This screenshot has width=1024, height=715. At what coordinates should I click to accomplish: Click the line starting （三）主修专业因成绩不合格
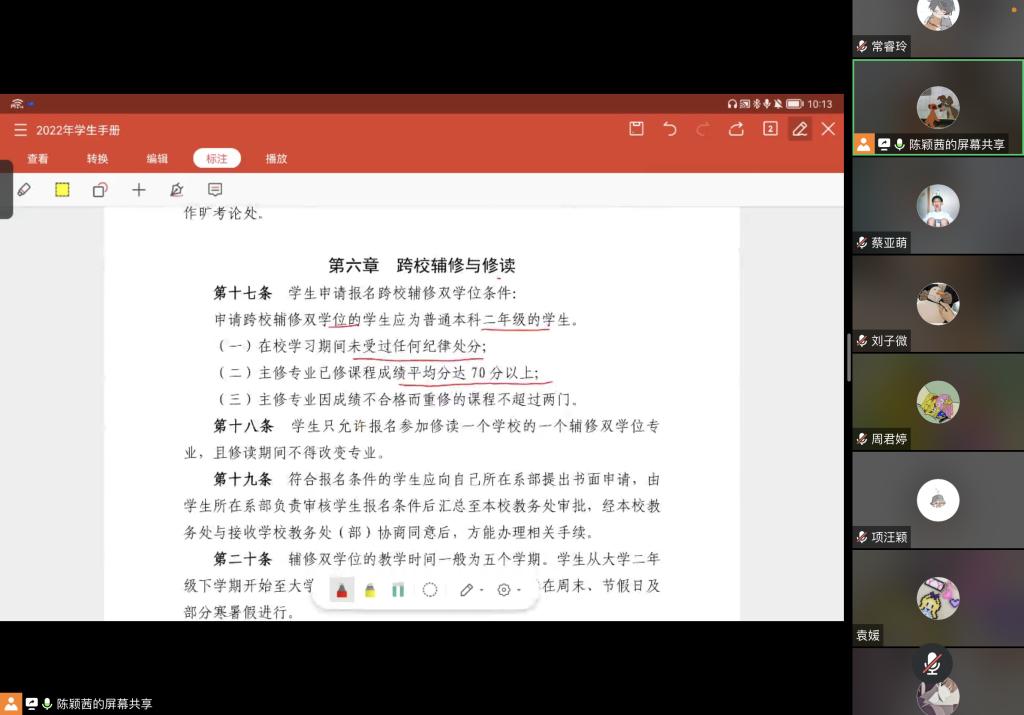coord(397,399)
